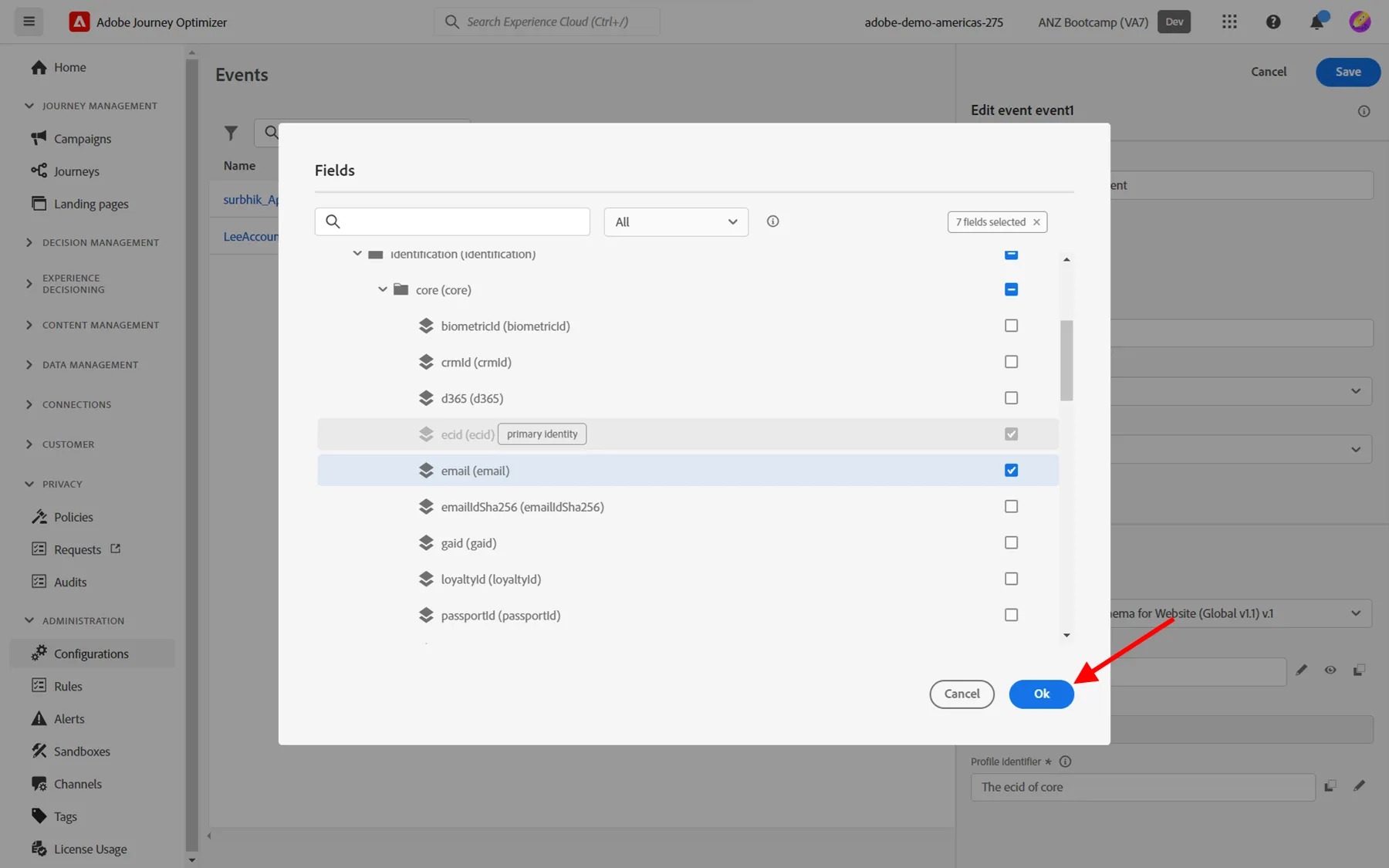
Task: Click Cancel in edit event panel
Action: [1268, 72]
